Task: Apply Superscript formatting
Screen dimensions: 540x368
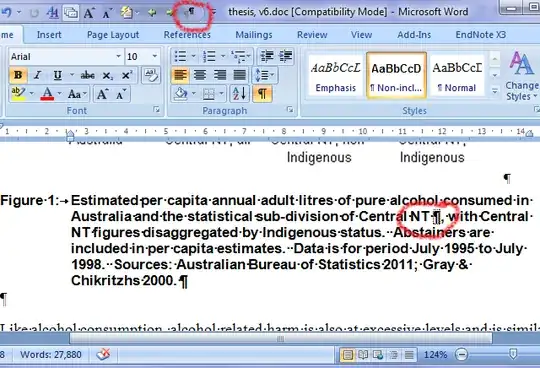Action: point(127,75)
